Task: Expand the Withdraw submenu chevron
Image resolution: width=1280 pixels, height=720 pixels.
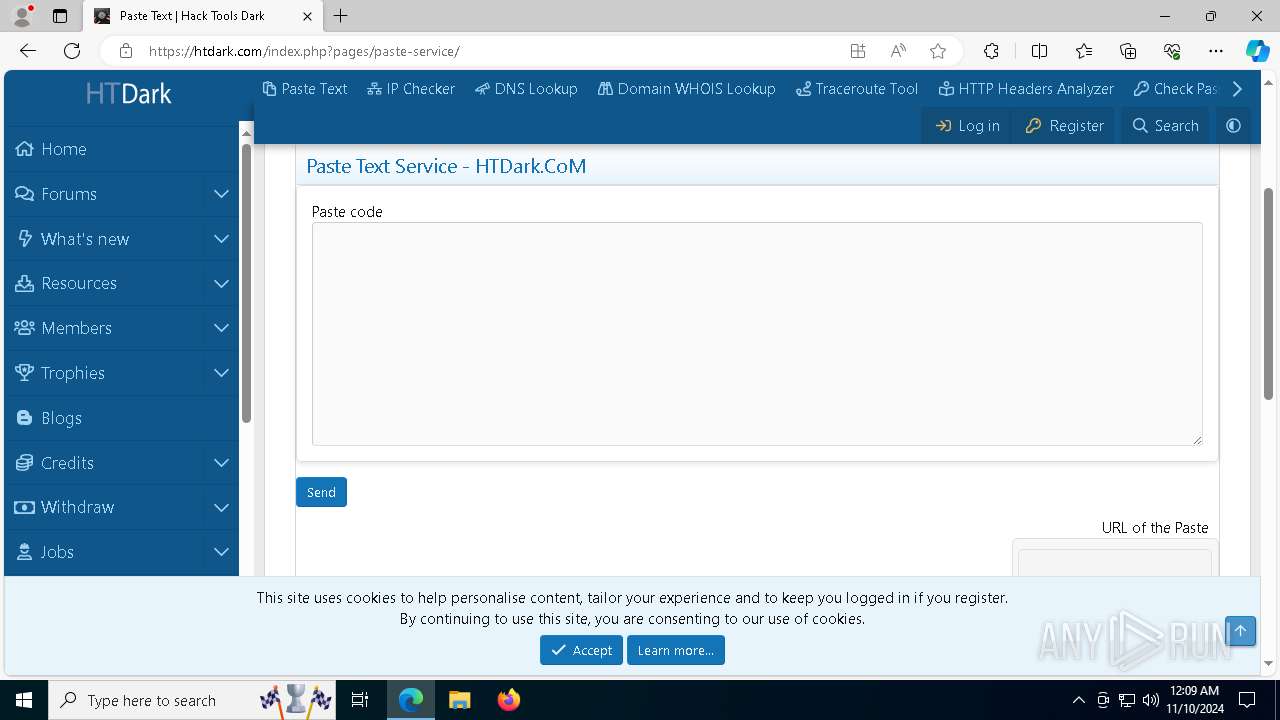Action: (222, 507)
